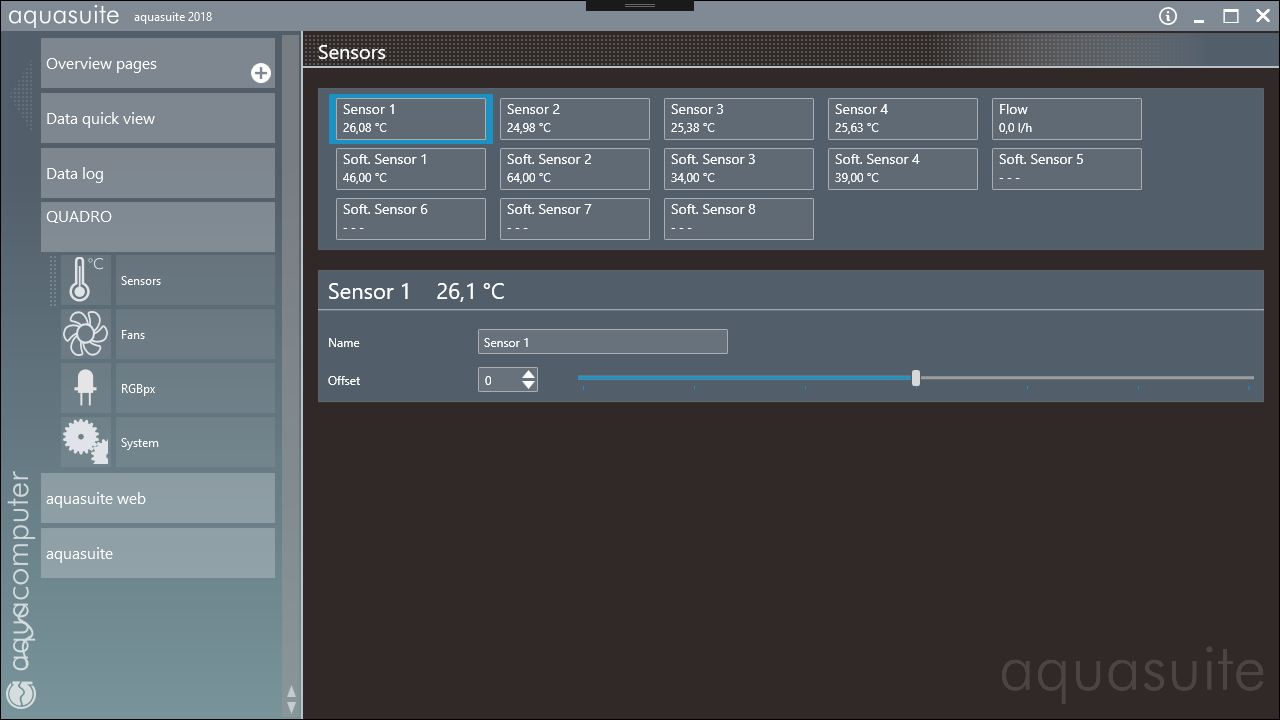1280x720 pixels.
Task: Add a new overview page with plus icon
Action: [260, 73]
